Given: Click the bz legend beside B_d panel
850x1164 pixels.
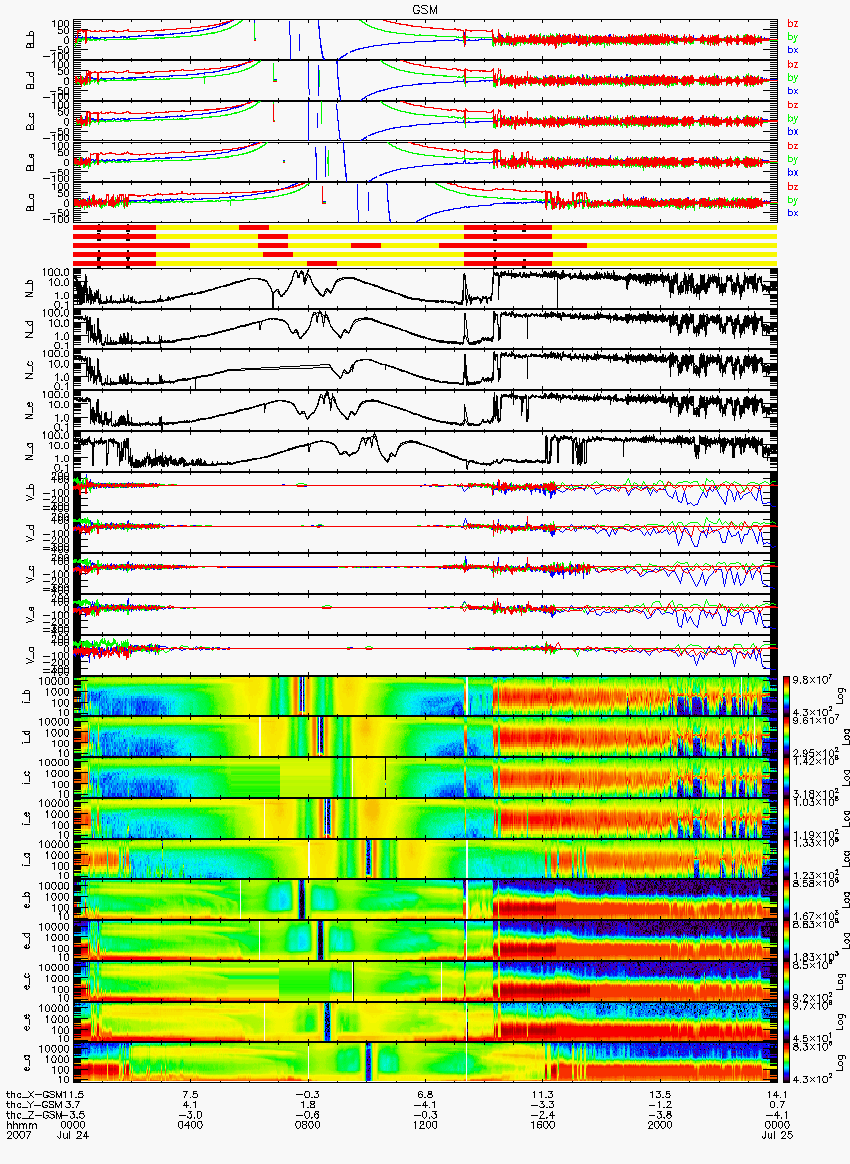Looking at the screenshot, I should [793, 65].
